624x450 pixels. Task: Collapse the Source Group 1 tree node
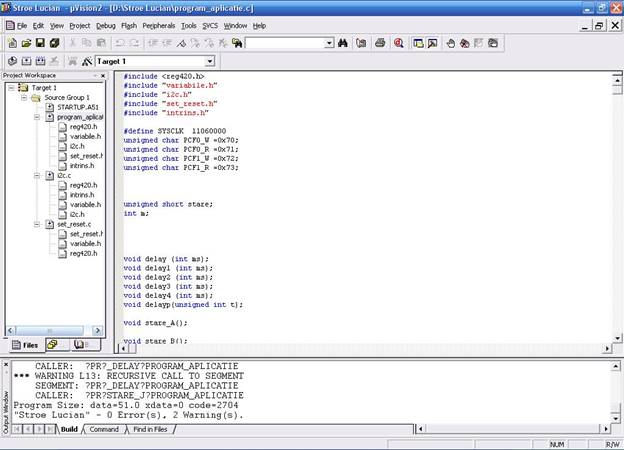(x=25, y=97)
